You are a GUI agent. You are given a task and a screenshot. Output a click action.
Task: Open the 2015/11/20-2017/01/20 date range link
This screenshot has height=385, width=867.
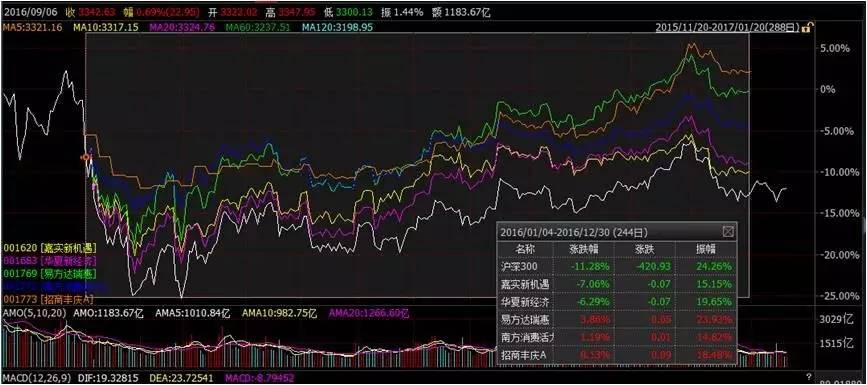pos(728,27)
